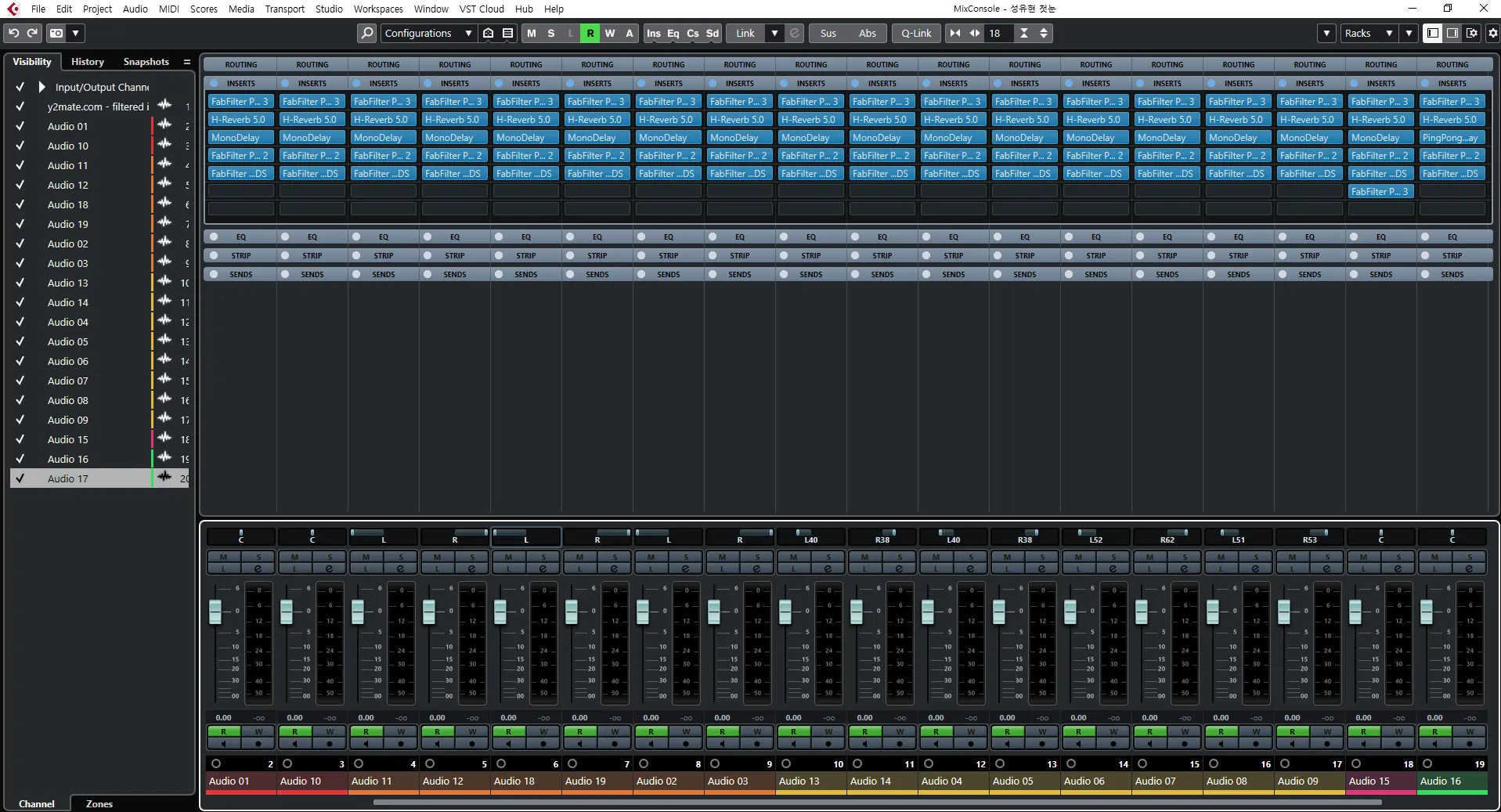This screenshot has width=1501, height=812.
Task: Click the magnifier search channel icon
Action: [366, 33]
